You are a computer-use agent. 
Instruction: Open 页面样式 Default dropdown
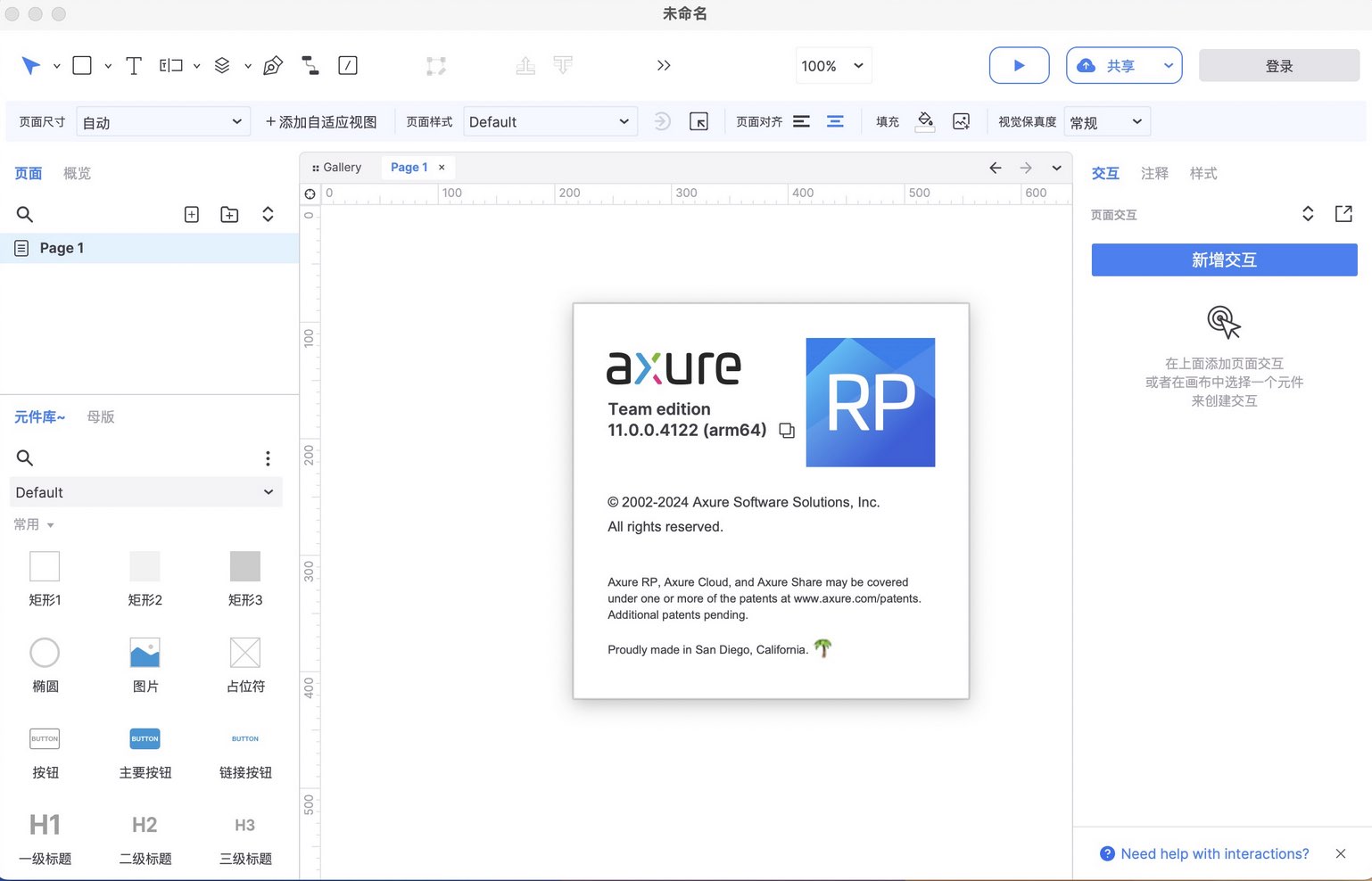pyautogui.click(x=550, y=122)
